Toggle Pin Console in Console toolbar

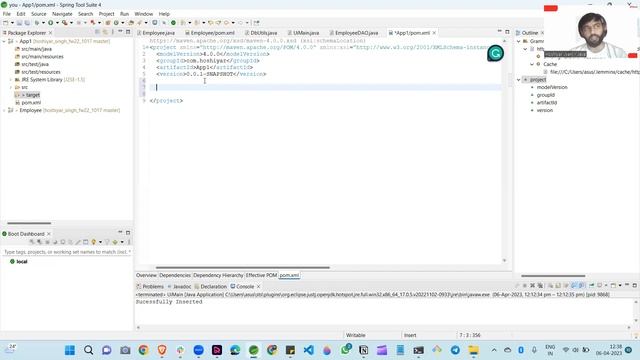(591, 286)
